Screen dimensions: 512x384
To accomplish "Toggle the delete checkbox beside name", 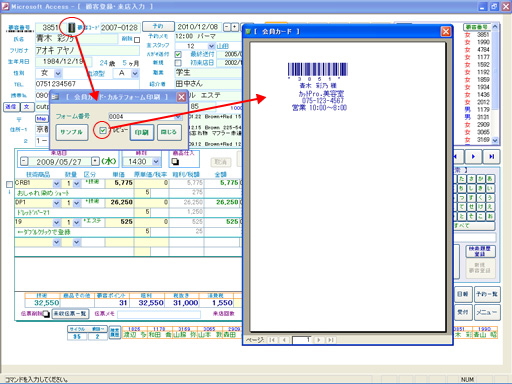I will click(137, 40).
